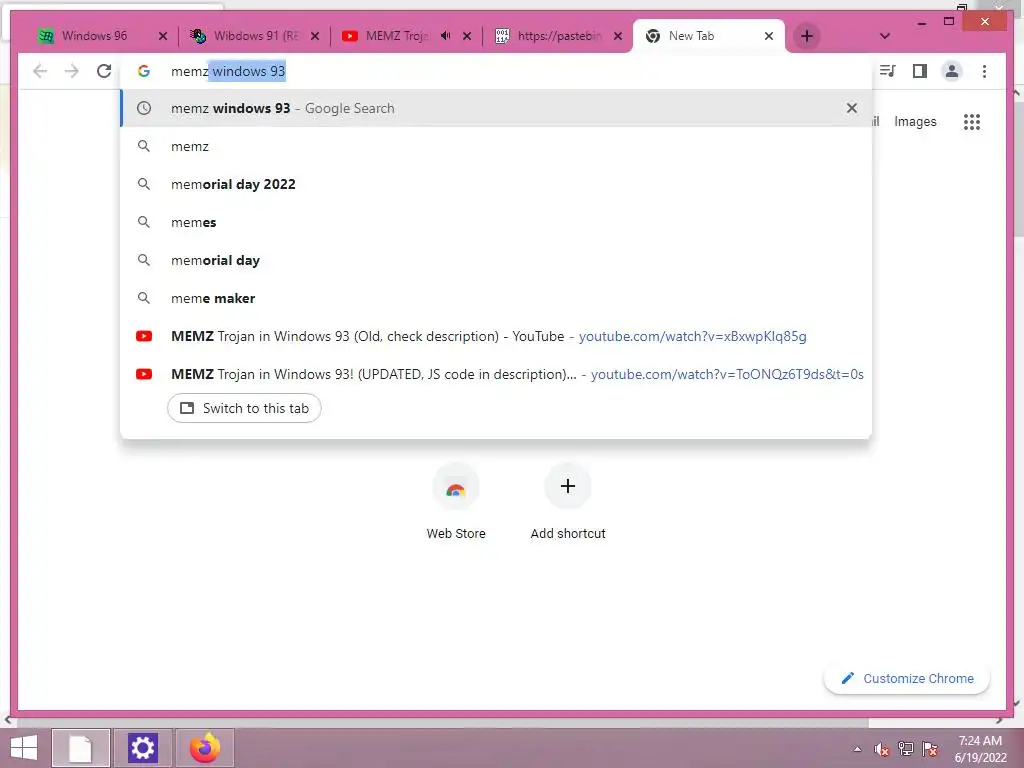Click the Google G icon in address bar
Viewport: 1024px width, 768px height.
point(144,71)
